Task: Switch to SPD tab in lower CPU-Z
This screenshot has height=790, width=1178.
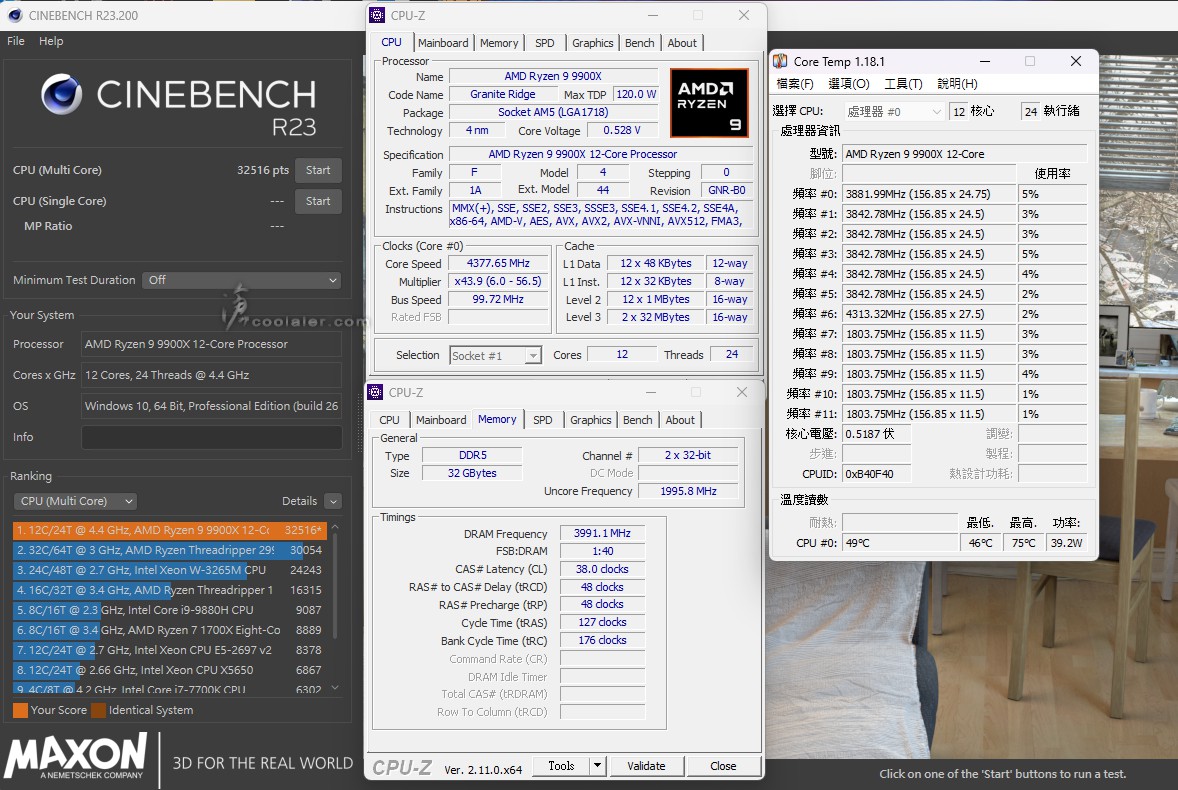Action: (x=542, y=420)
